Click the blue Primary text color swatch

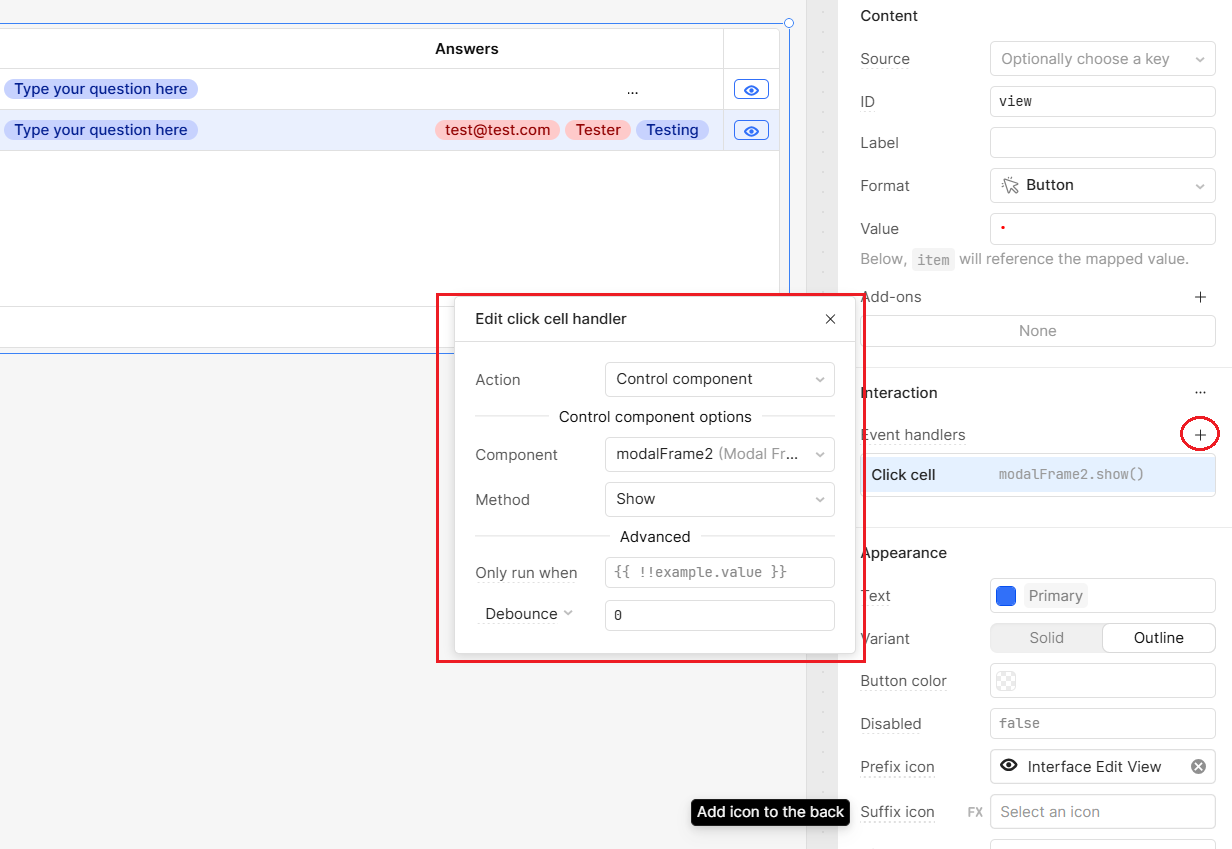[x=1006, y=596]
